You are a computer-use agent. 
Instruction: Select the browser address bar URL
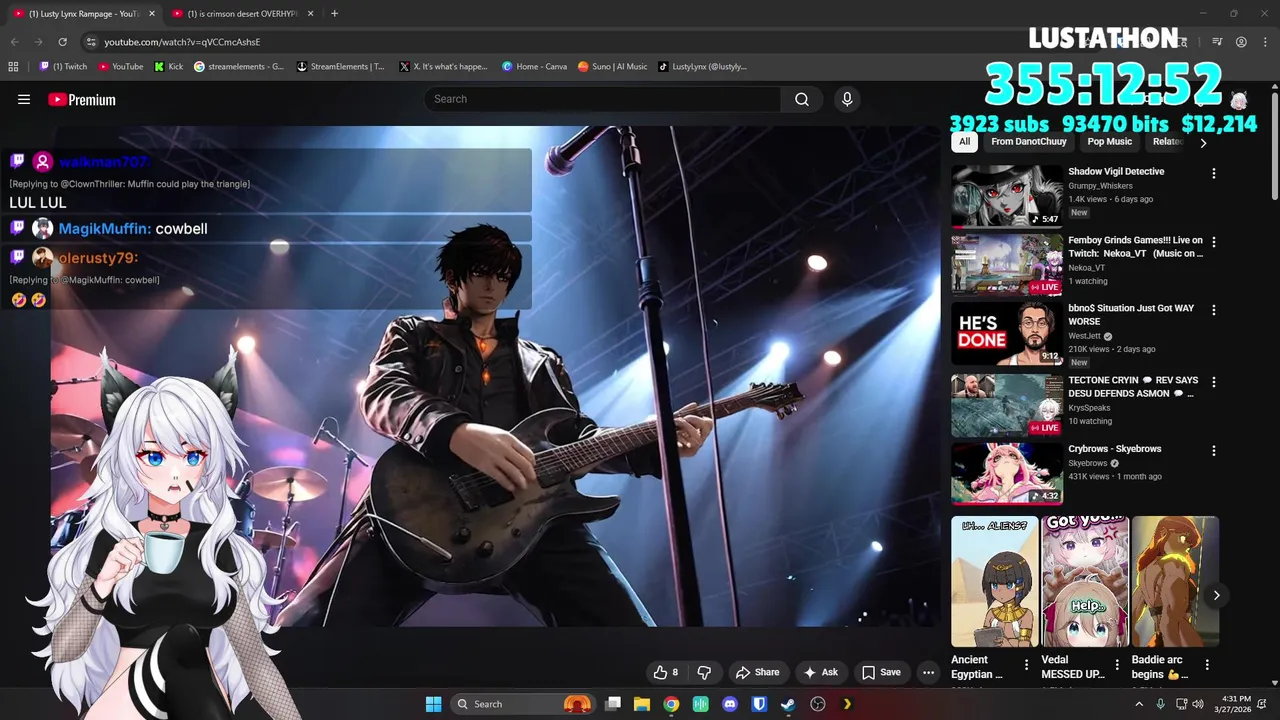182,42
